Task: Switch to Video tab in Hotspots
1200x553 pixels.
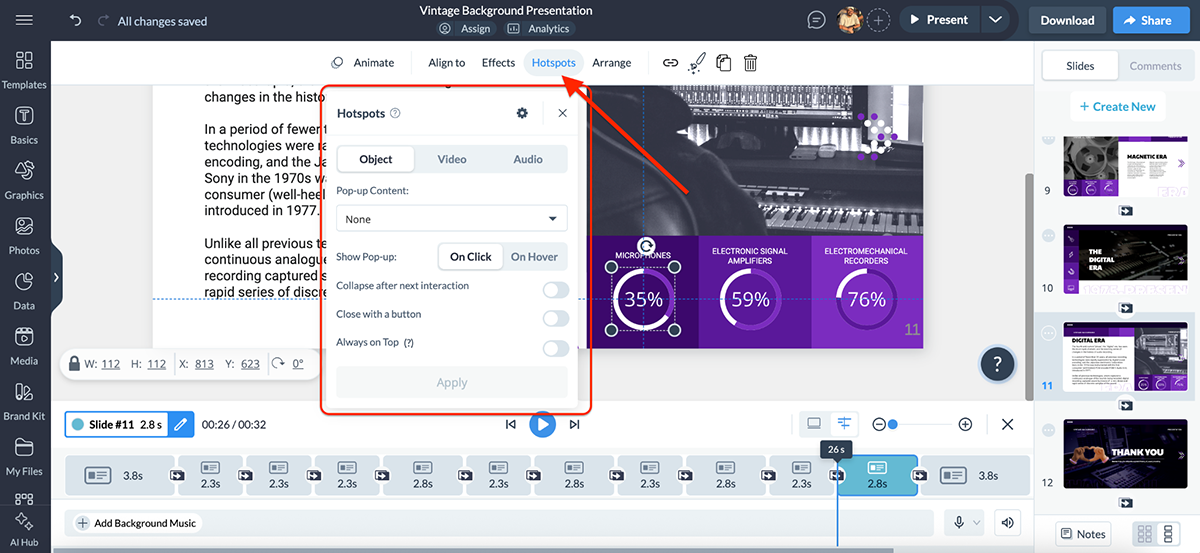Action: [452, 159]
